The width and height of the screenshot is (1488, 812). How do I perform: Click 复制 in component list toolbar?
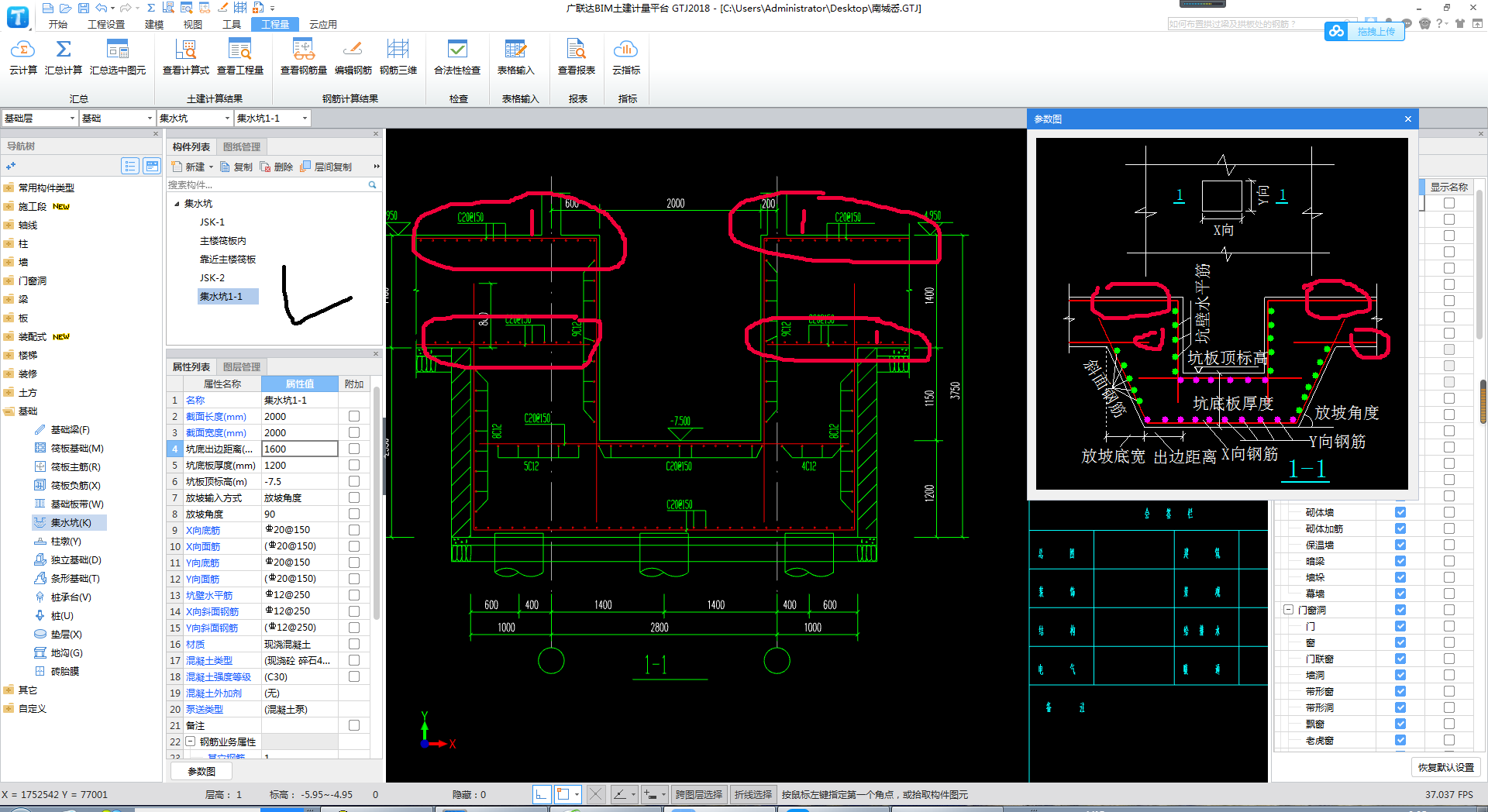(x=236, y=167)
